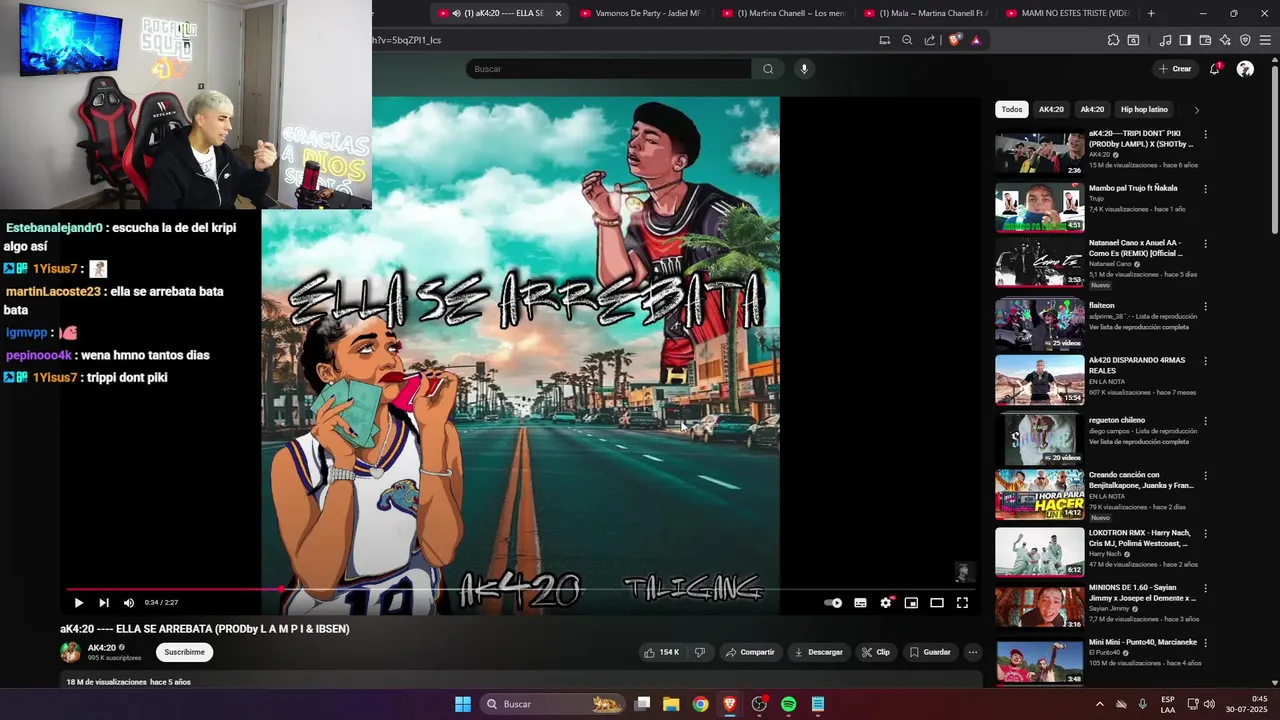Open the TRIPI DONT' PIKI video thumbnail
Viewport: 1280px width, 720px height.
1039,153
